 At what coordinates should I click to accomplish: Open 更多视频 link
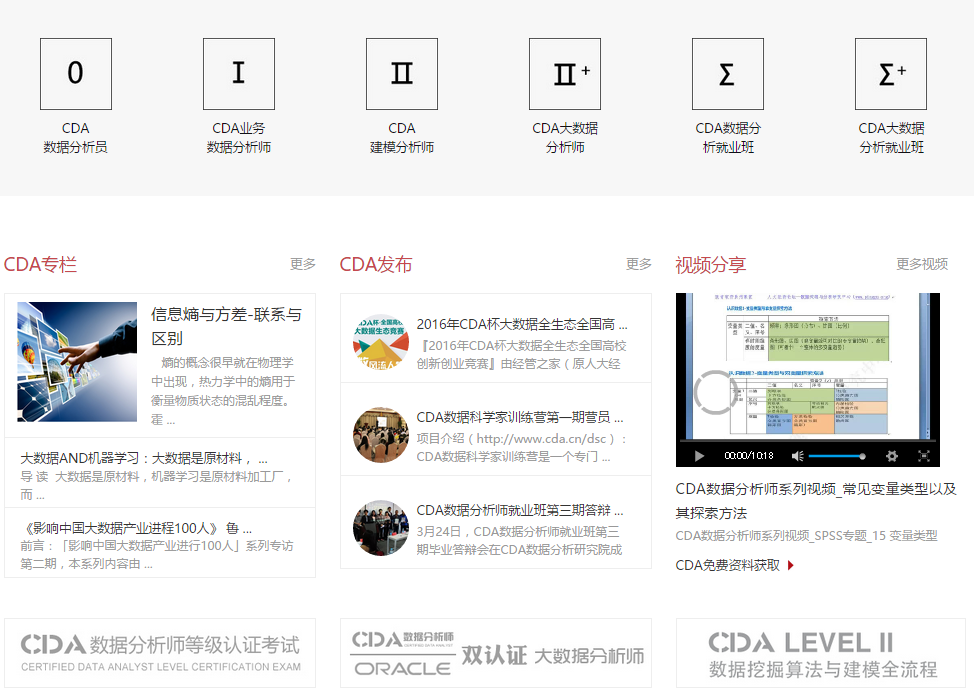[922, 264]
